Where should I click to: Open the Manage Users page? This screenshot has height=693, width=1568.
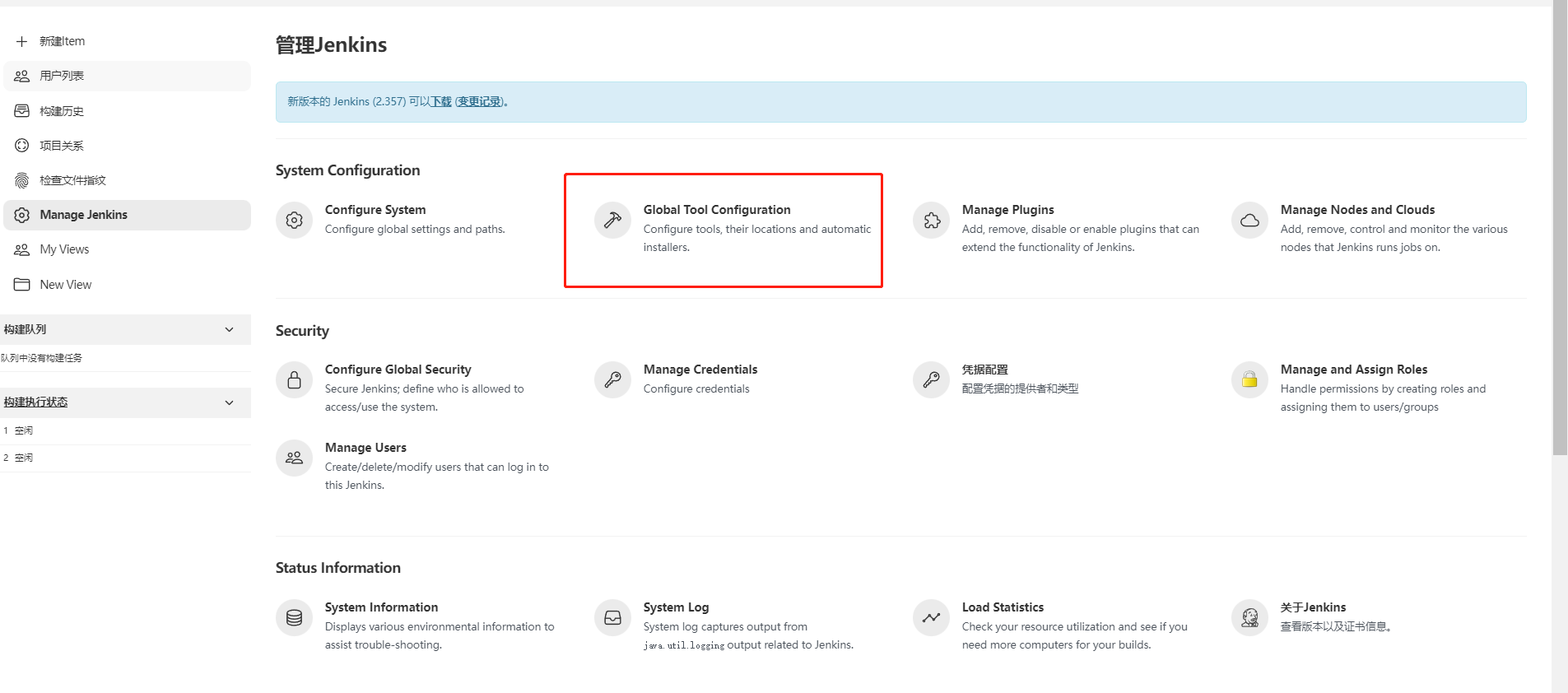tap(365, 448)
